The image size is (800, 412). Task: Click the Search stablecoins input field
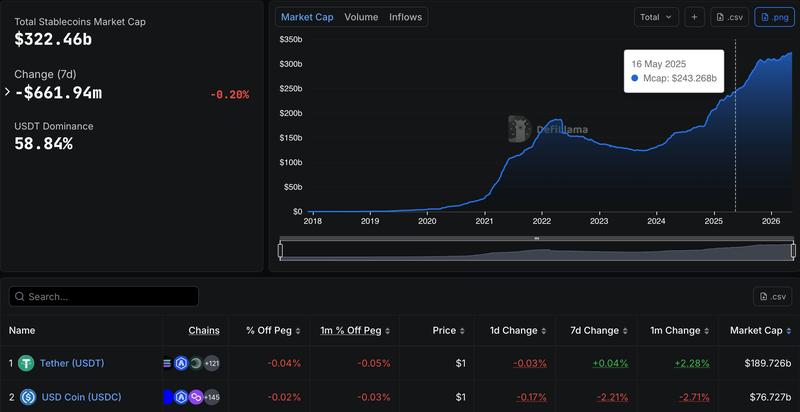tap(104, 296)
